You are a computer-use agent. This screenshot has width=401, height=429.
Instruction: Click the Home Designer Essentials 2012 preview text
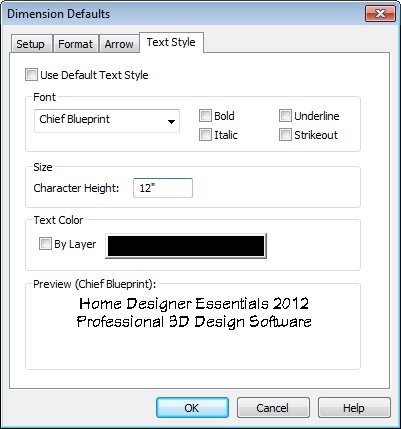click(194, 304)
